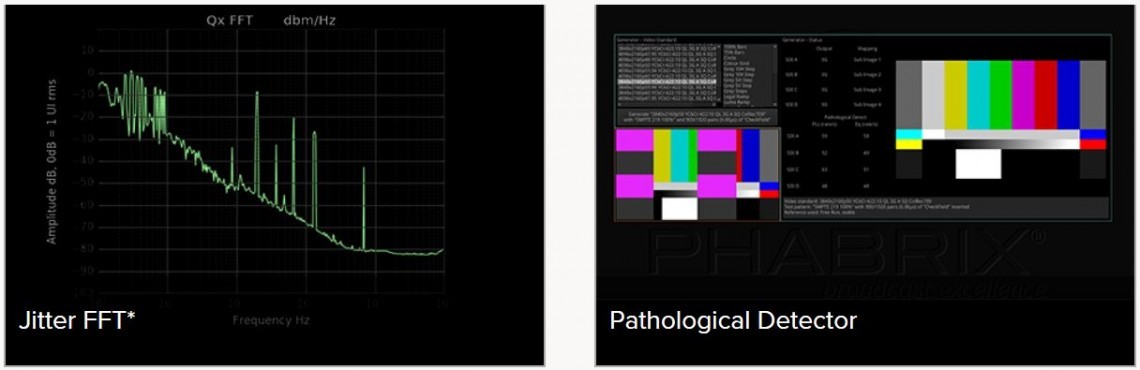Select Legal Ramp in the pattern list
The height and width of the screenshot is (370, 1140).
point(735,97)
